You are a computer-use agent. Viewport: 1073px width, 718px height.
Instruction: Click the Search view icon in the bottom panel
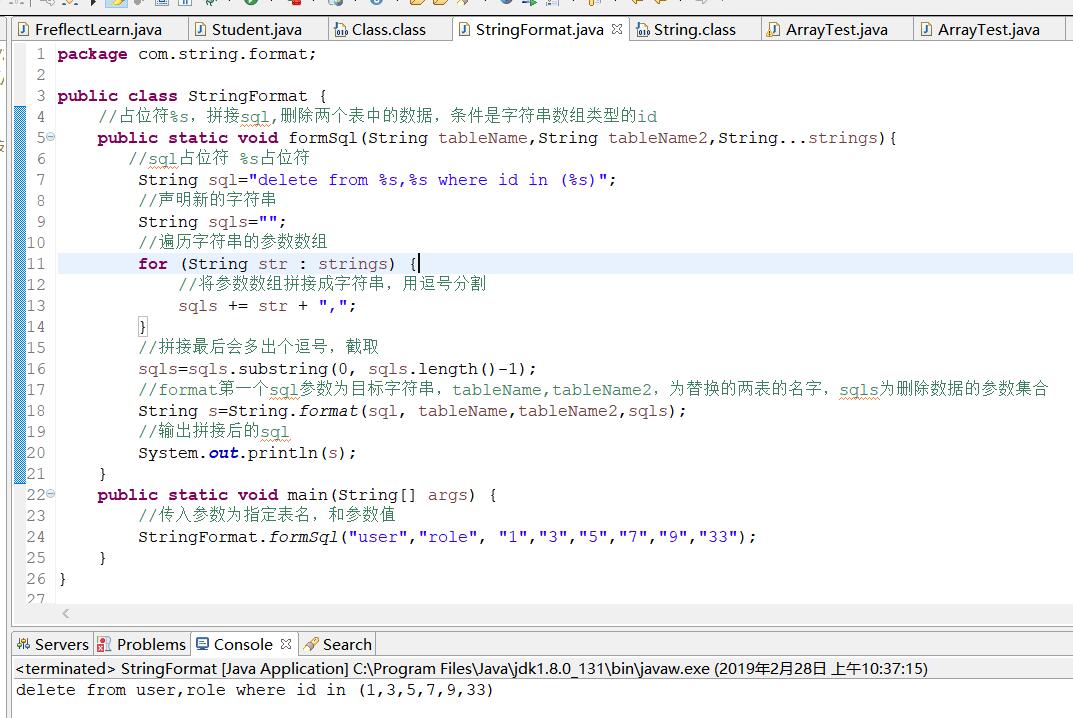tap(308, 644)
